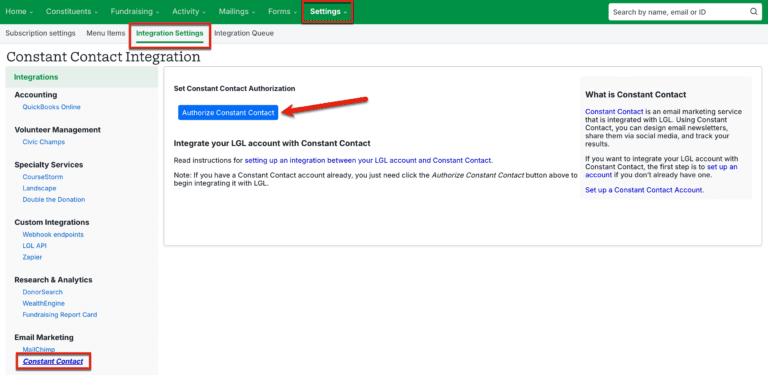Open Fundraising Report Card link
The image size is (768, 375).
60,315
